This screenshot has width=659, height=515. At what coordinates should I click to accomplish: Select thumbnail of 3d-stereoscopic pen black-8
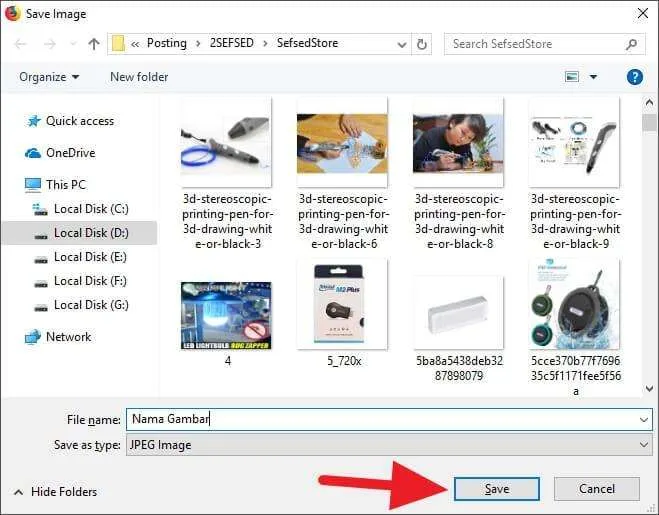click(458, 142)
